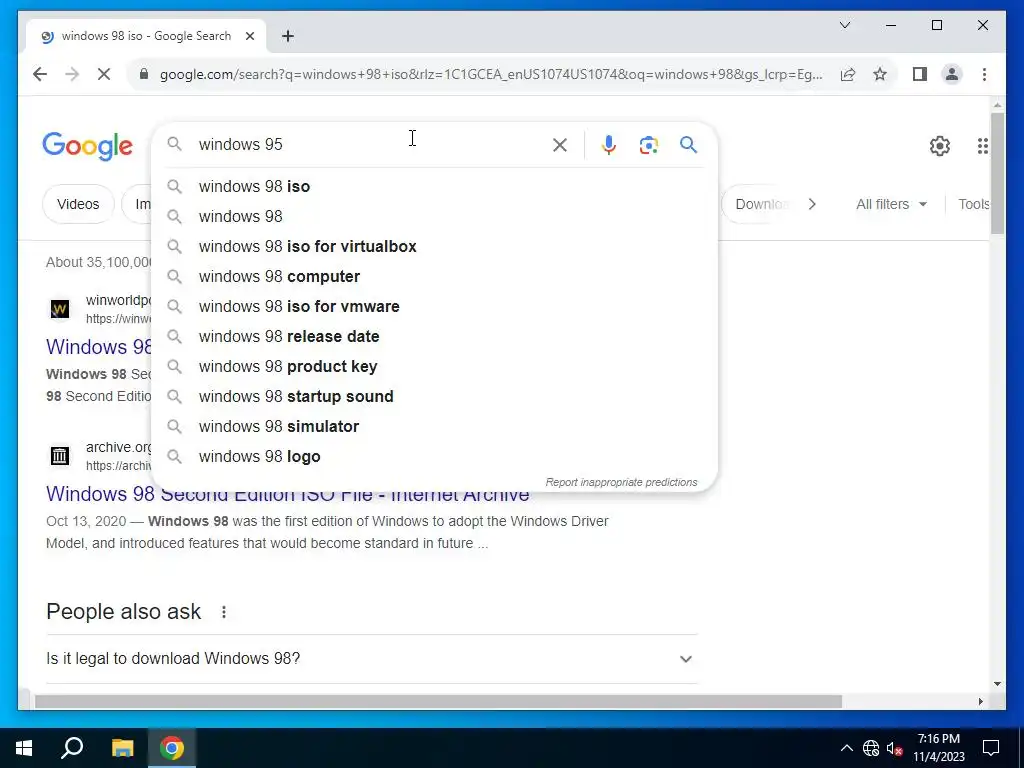Open the Windows Start menu
1024x768 pixels.
coord(24,748)
